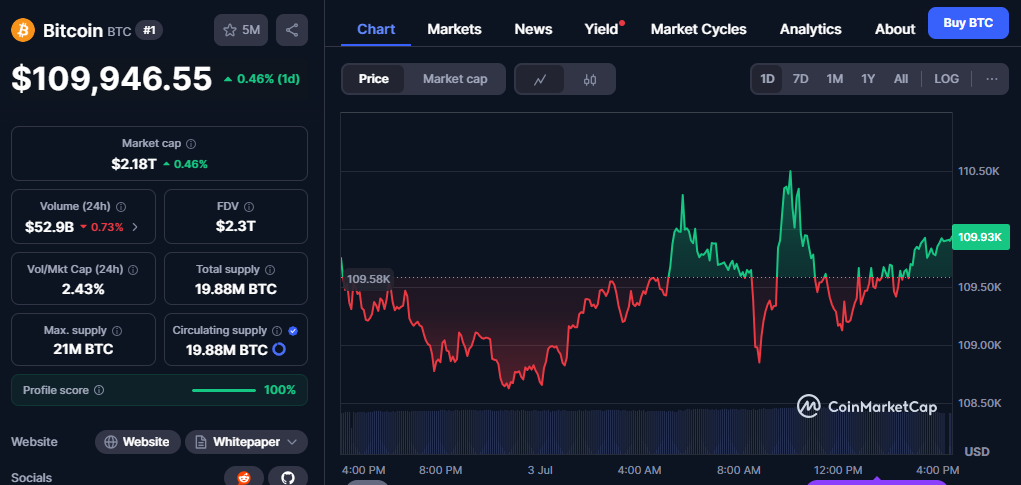The height and width of the screenshot is (485, 1021).
Task: Click the Bitcoin logo icon
Action: (x=23, y=30)
